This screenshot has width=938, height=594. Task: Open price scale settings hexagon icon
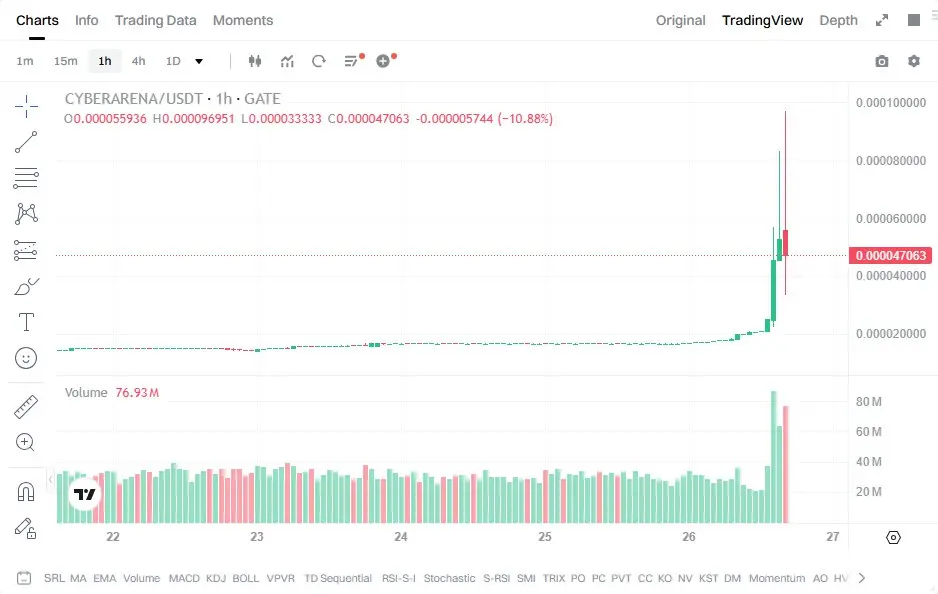pyautogui.click(x=893, y=537)
